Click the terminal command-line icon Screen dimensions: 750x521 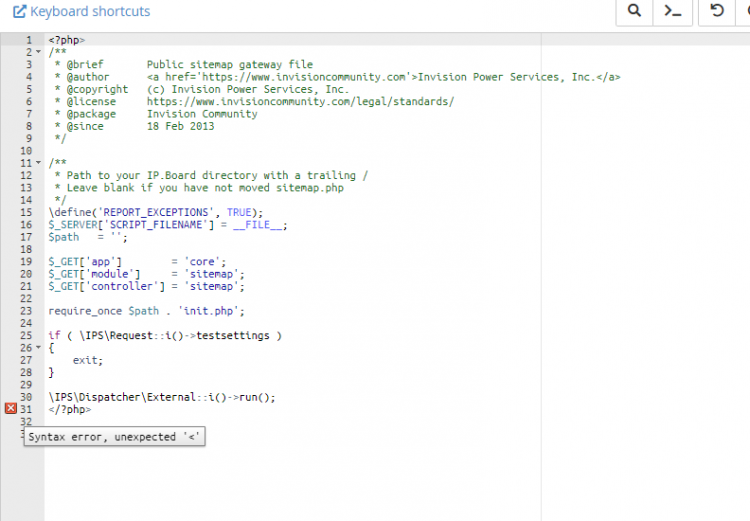[x=674, y=11]
